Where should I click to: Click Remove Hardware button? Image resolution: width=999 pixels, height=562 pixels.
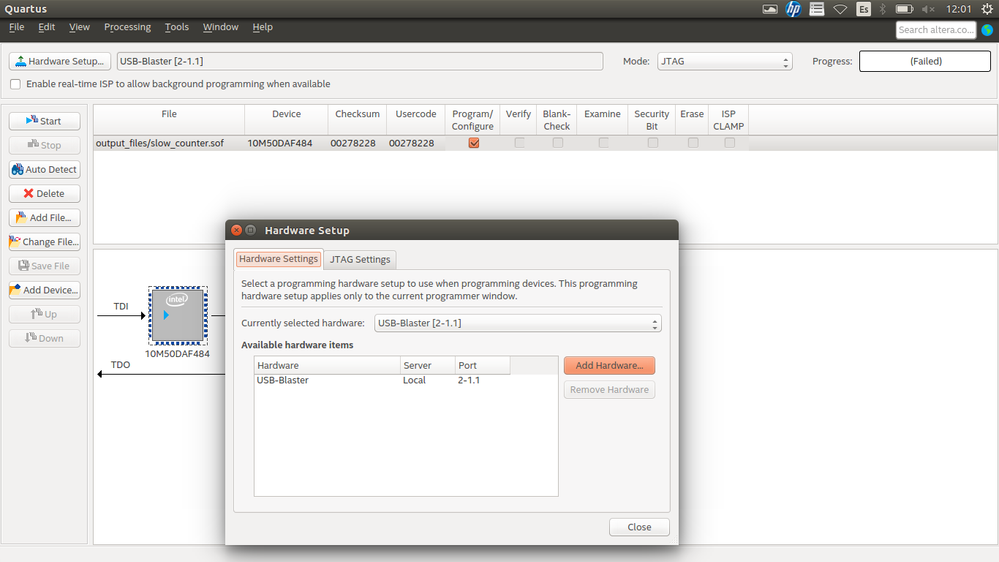pos(609,389)
